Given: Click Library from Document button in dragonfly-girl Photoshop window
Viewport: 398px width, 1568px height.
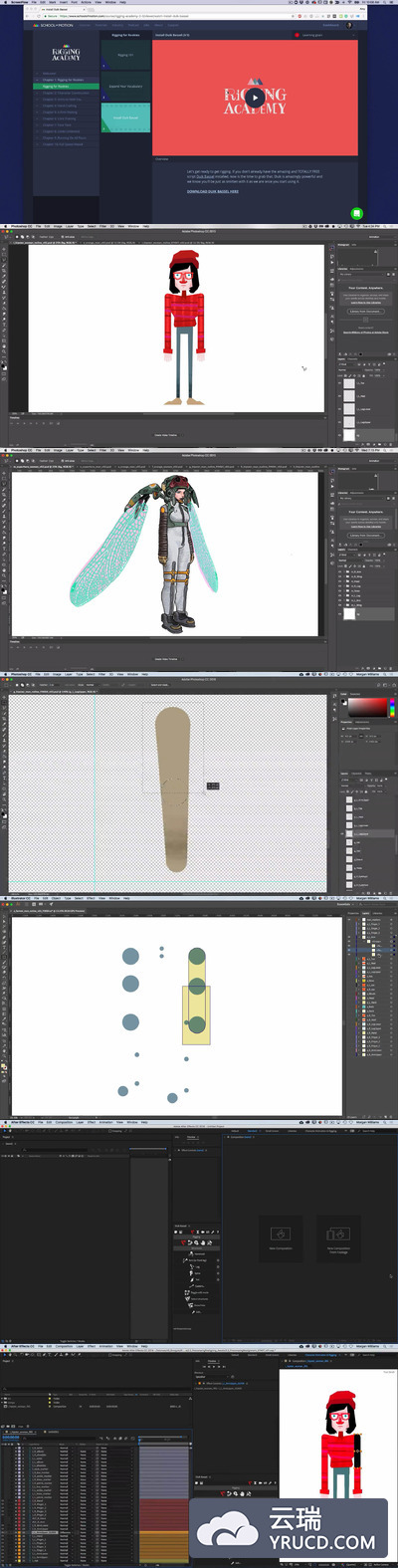Looking at the screenshot, I should 365,536.
